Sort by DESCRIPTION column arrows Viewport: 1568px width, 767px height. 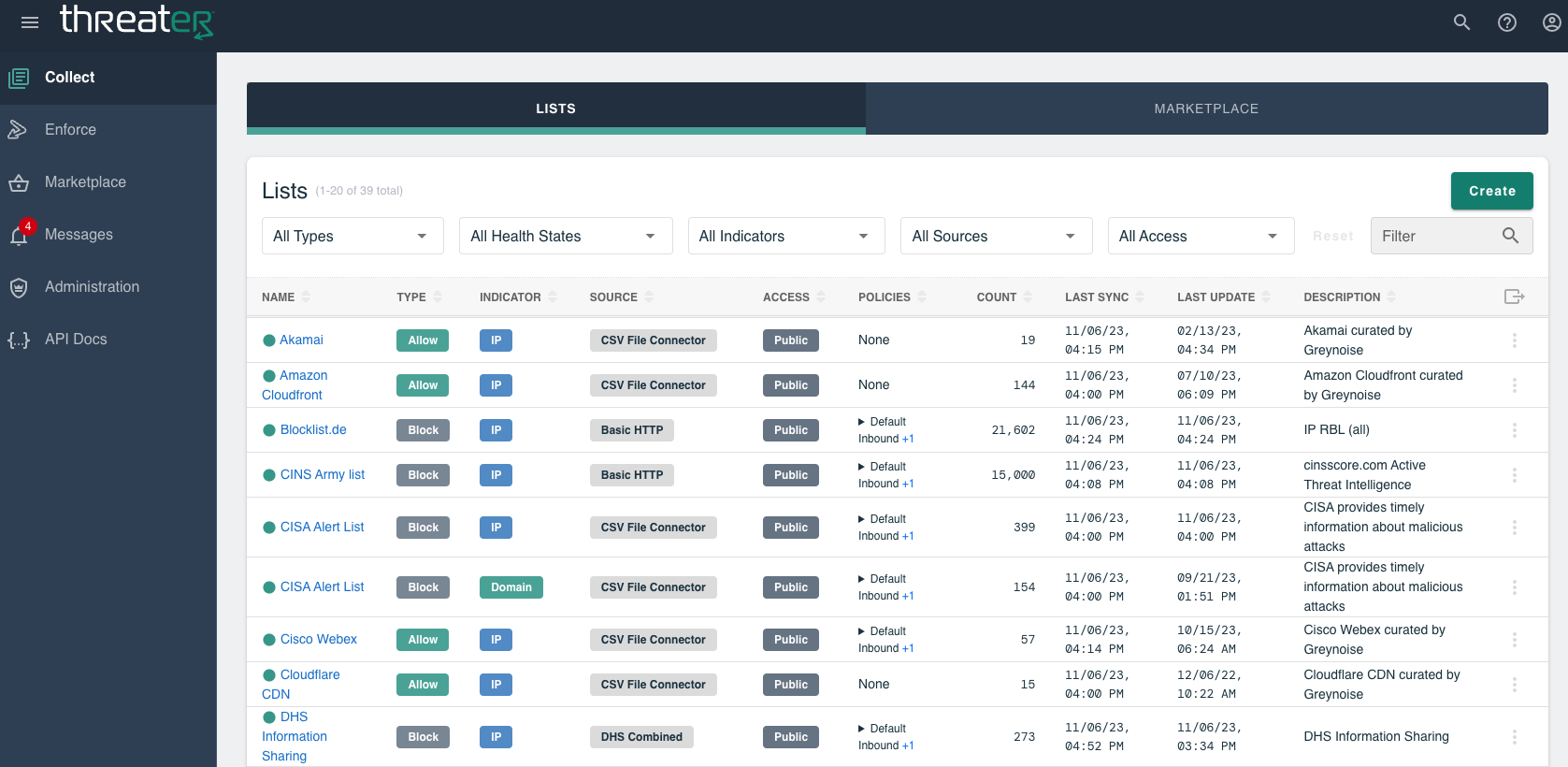[1391, 297]
